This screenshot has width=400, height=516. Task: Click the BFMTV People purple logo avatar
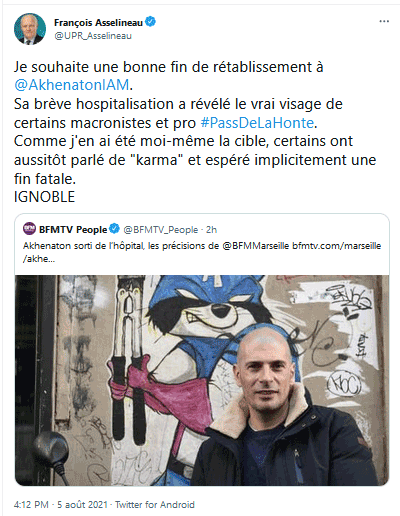tap(29, 229)
